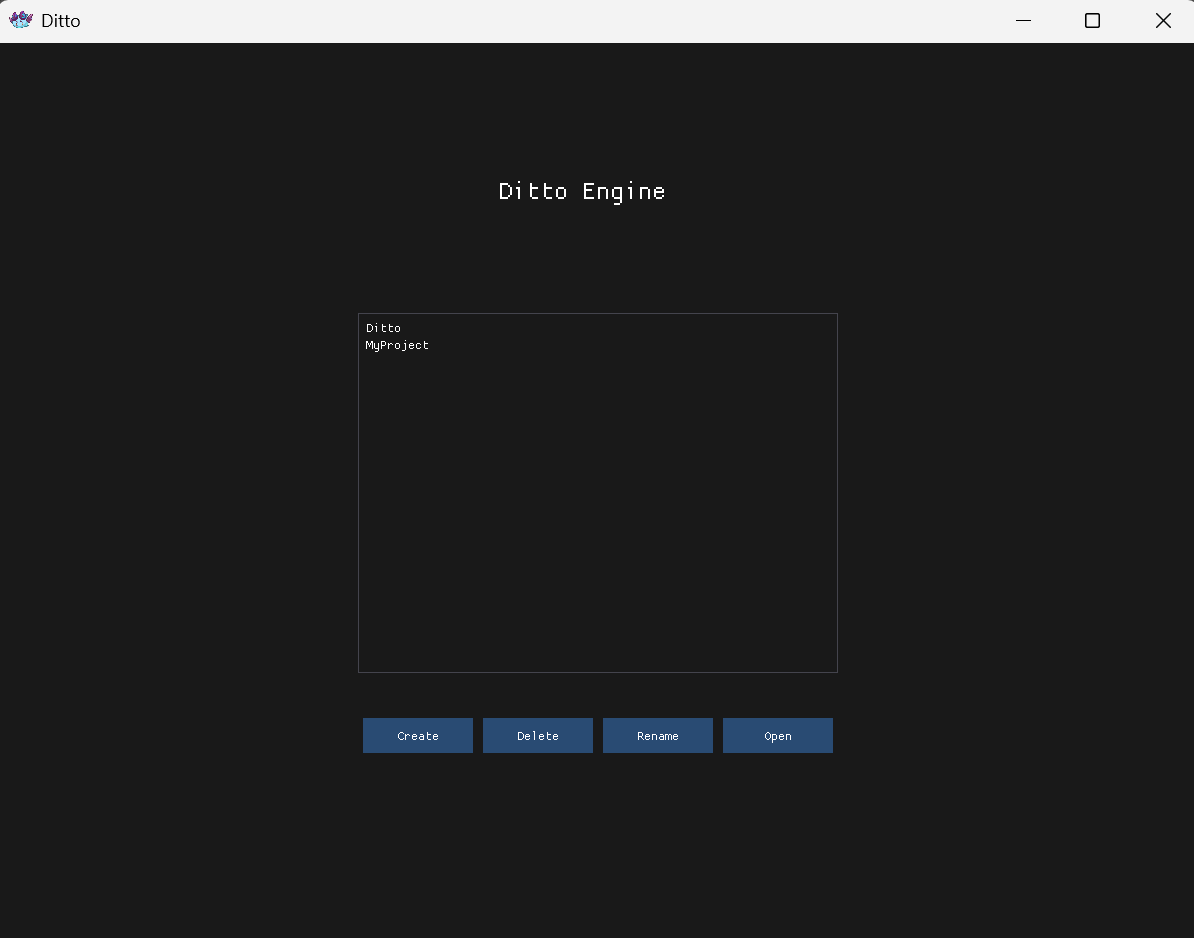1194x938 pixels.
Task: Click empty space between heading and project list
Action: click(598, 259)
